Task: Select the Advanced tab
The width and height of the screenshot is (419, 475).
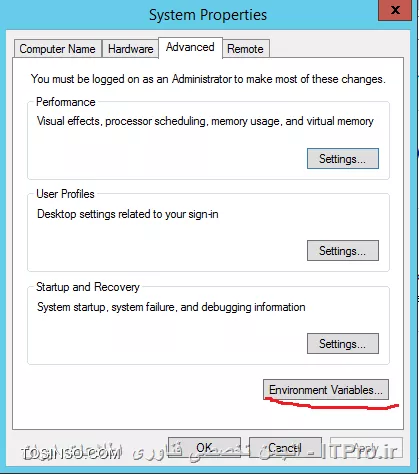Action: pos(190,48)
